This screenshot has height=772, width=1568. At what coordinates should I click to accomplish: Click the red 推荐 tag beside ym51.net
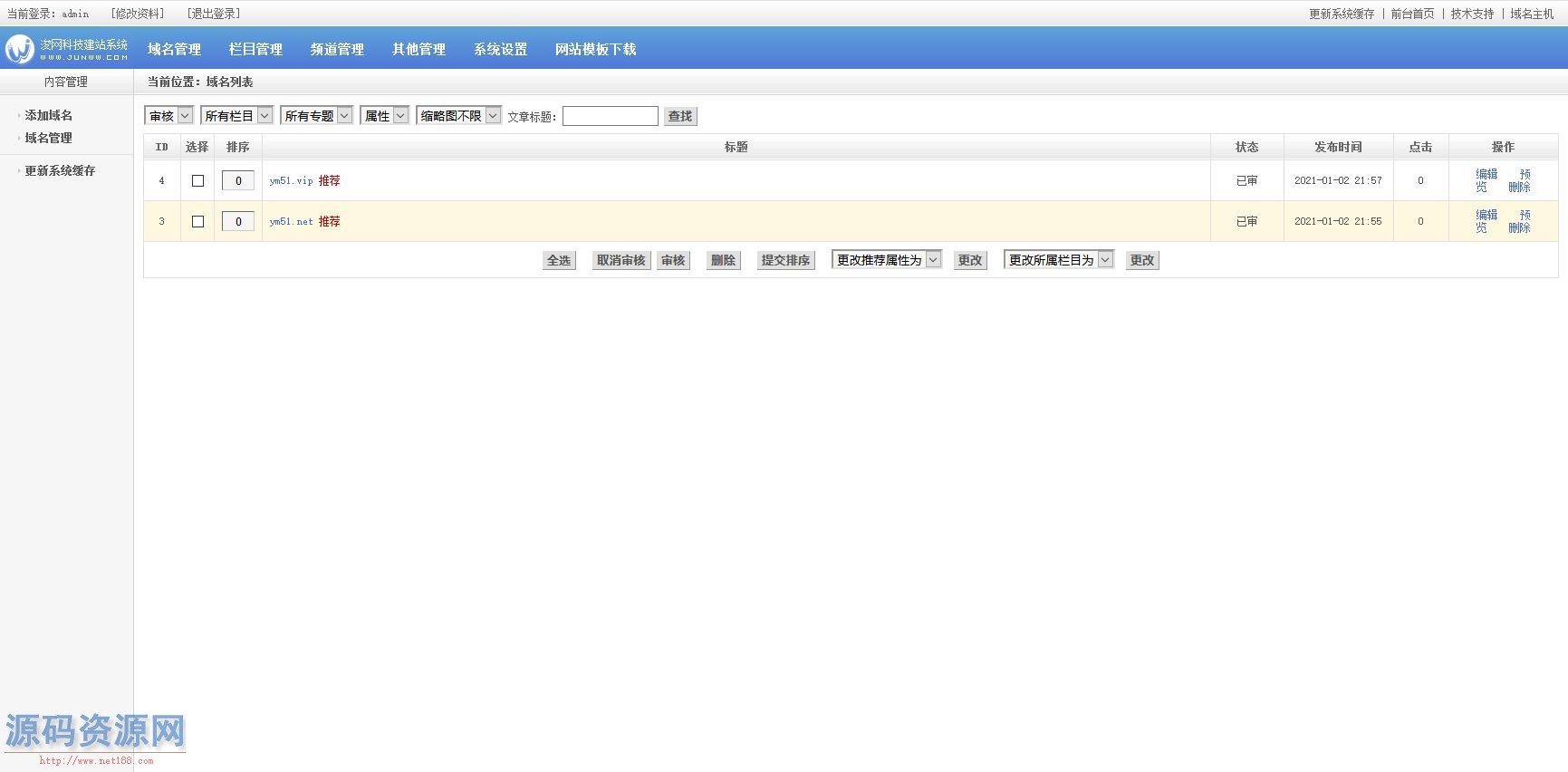click(x=330, y=221)
